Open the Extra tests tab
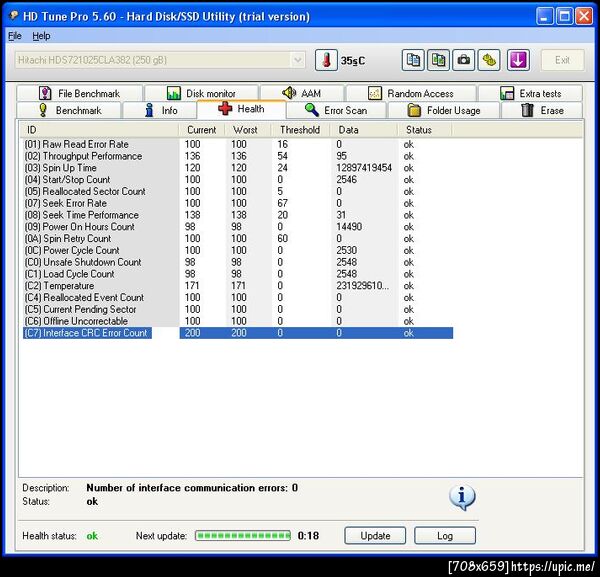Image resolution: width=600 pixels, height=577 pixels. point(531,93)
